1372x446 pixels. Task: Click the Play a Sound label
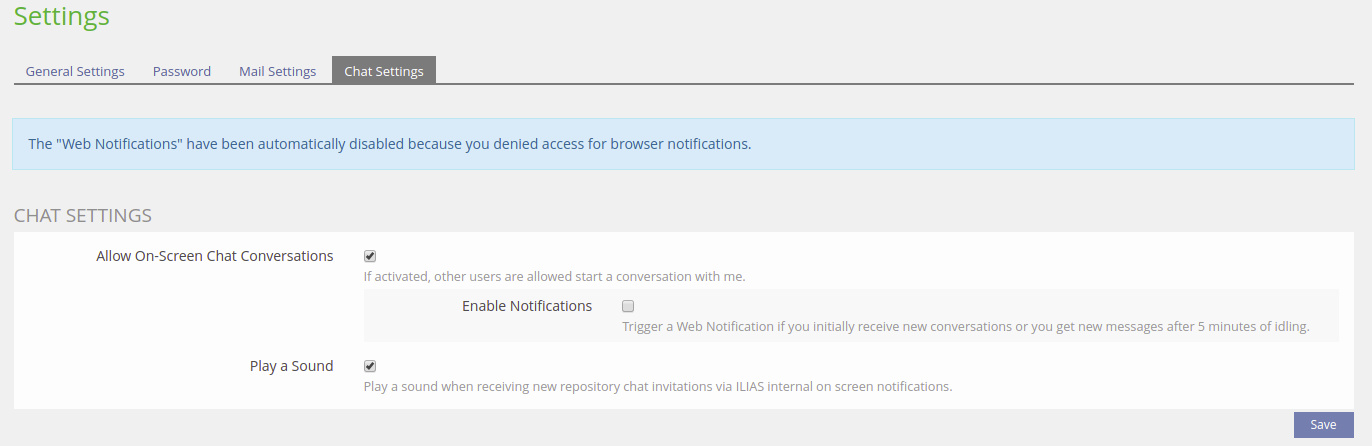[x=291, y=366]
